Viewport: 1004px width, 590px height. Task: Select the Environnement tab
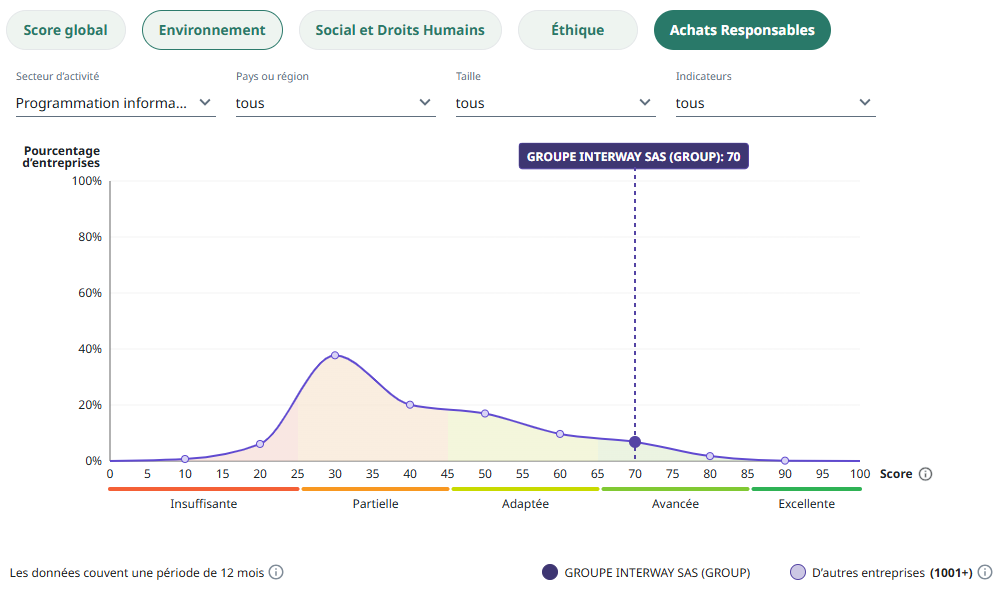click(212, 30)
